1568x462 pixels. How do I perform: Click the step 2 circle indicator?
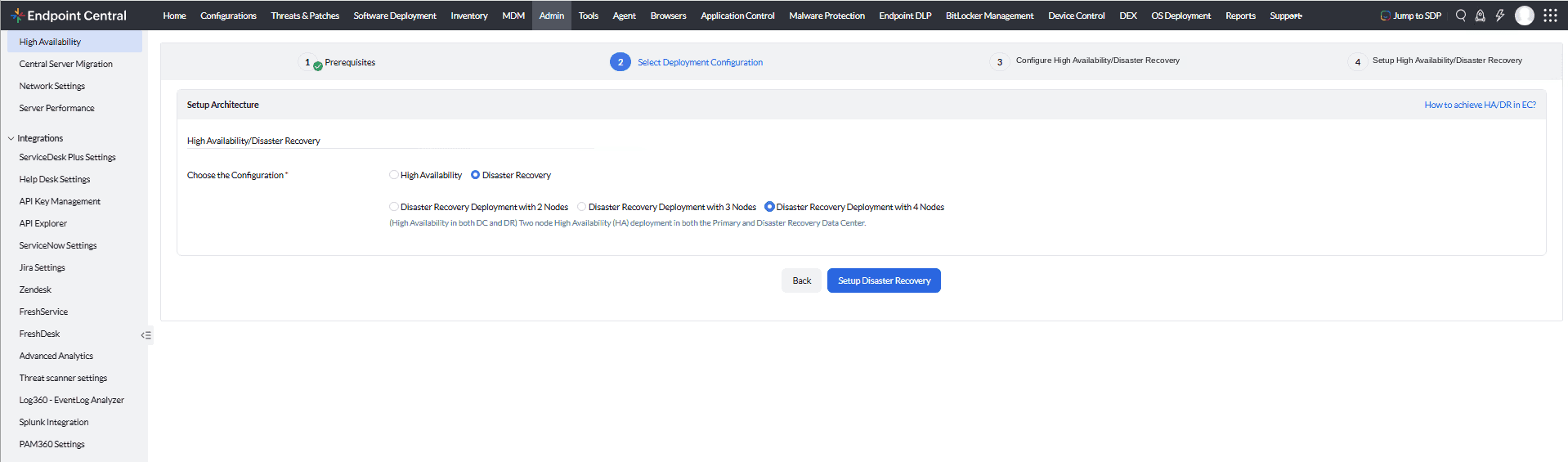(620, 62)
